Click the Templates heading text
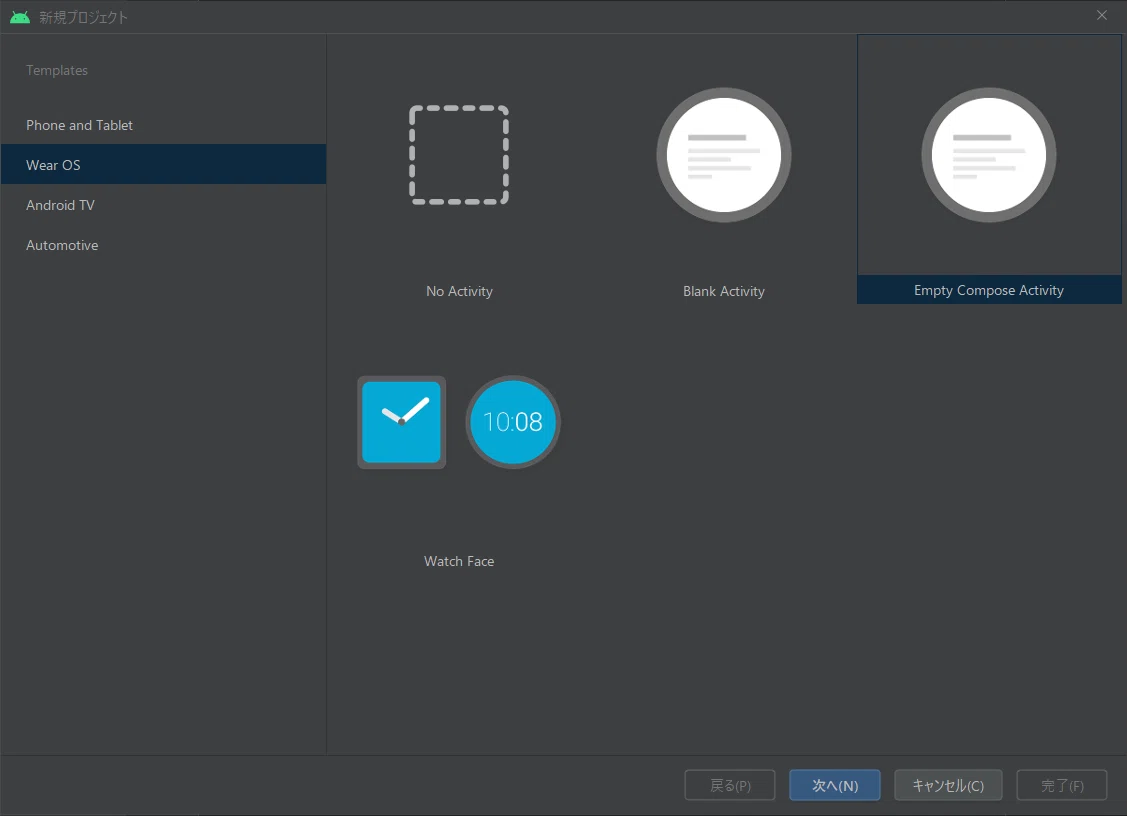This screenshot has height=816, width=1127. (x=57, y=70)
